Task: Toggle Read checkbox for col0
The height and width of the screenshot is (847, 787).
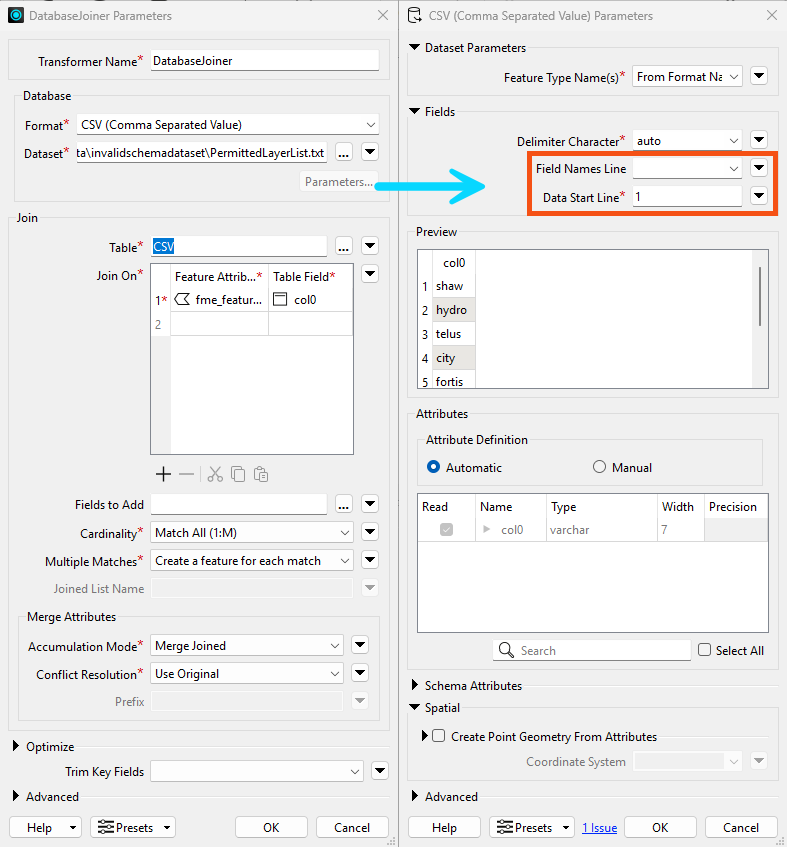Action: pyautogui.click(x=446, y=529)
